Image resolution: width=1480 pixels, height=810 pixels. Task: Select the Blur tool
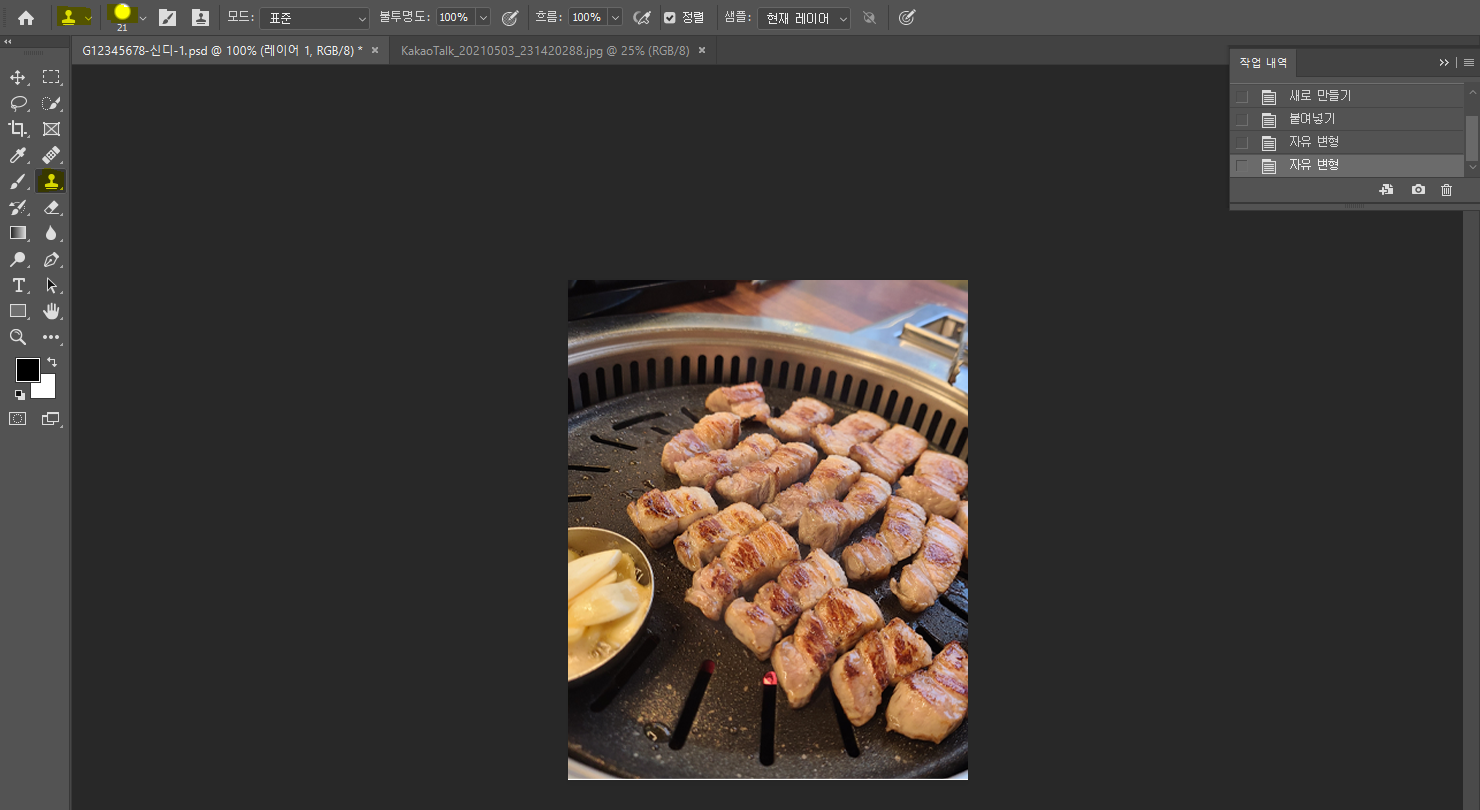51,233
